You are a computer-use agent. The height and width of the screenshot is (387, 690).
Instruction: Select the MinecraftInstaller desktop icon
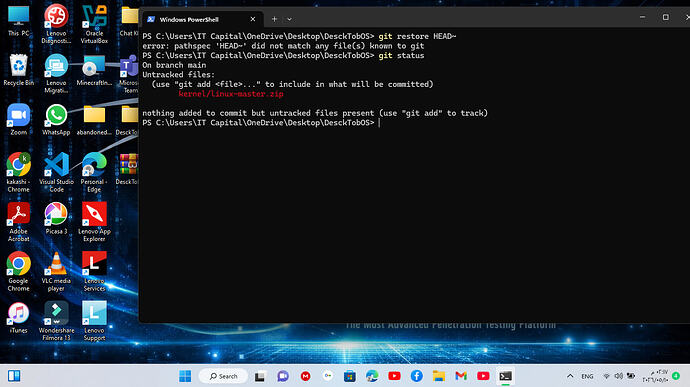click(94, 70)
